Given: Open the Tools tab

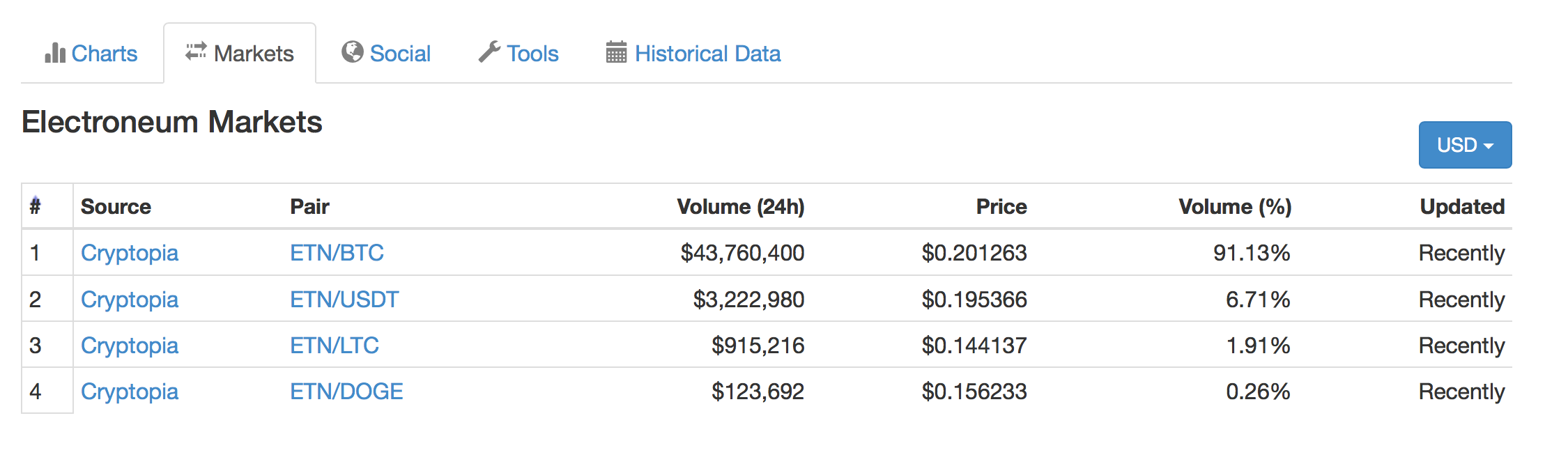Looking at the screenshot, I should 532,54.
